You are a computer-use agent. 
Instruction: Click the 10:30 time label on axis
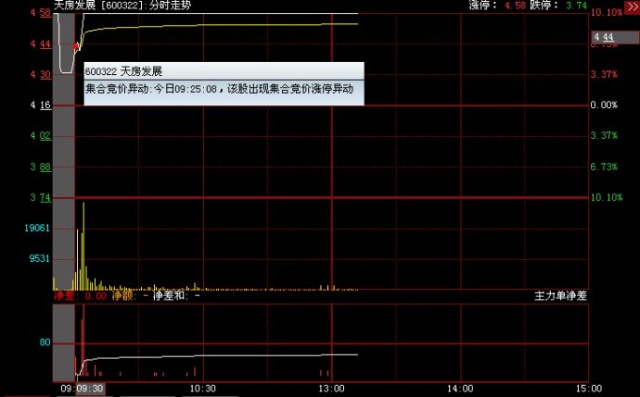coord(203,388)
